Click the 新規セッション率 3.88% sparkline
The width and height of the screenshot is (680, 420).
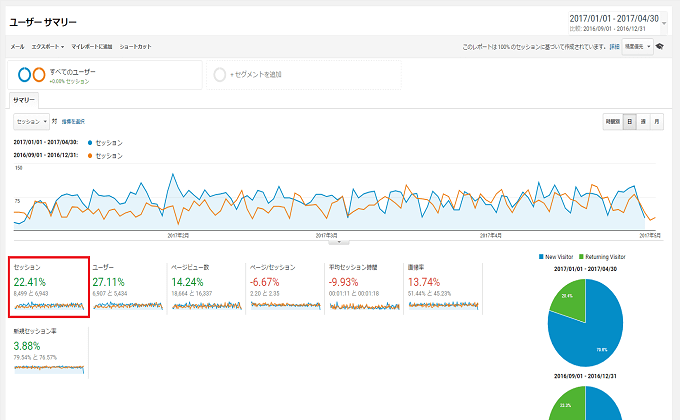(49, 369)
